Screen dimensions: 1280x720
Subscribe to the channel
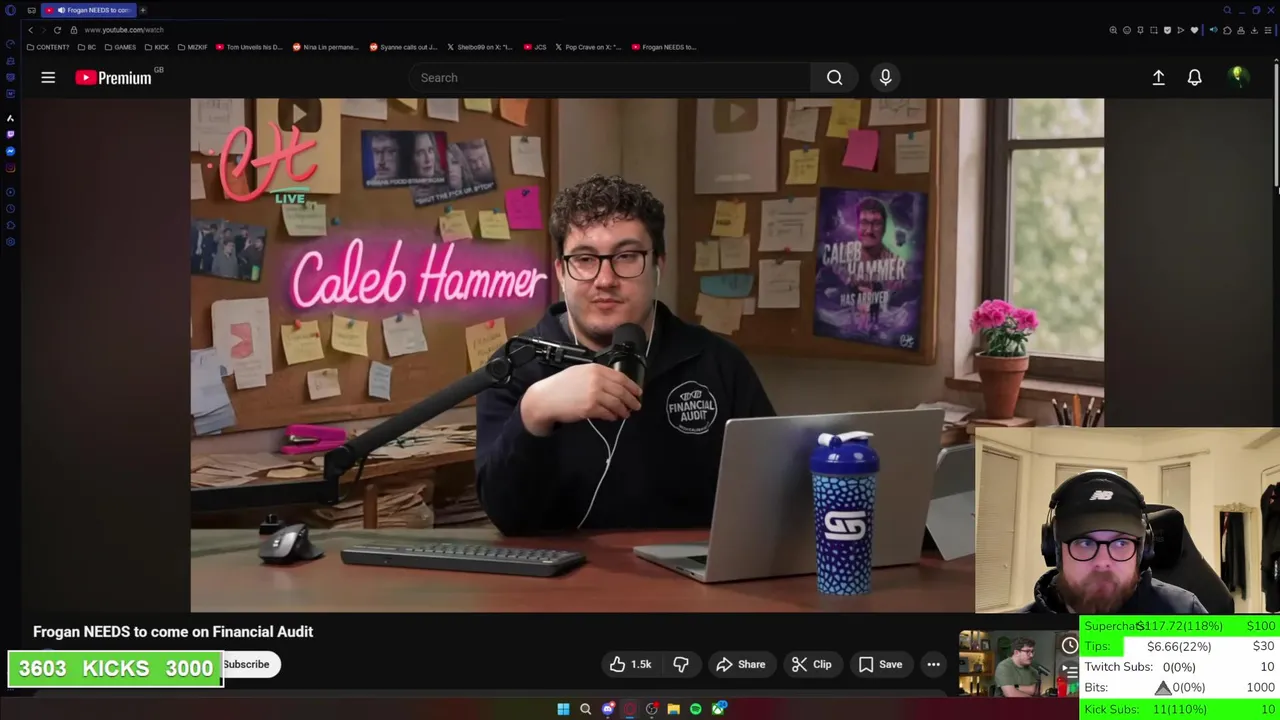pyautogui.click(x=246, y=664)
